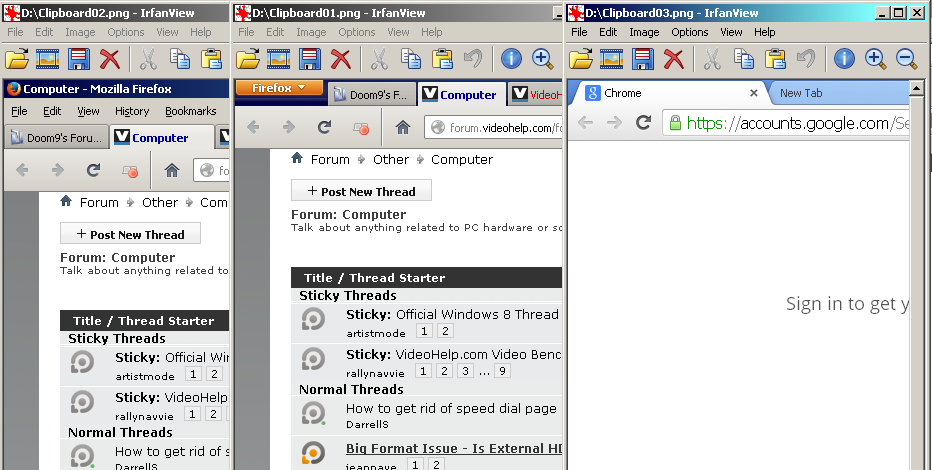
Task: Delete red X icon in Clipboard01 toolbar
Action: 341,59
